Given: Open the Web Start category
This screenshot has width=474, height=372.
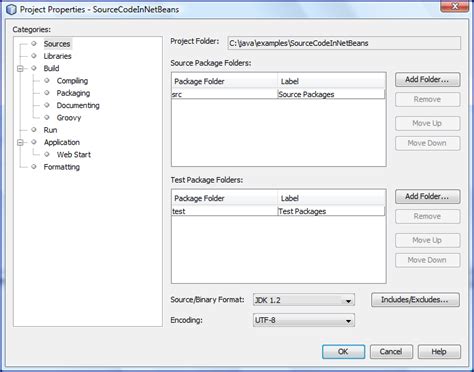Looking at the screenshot, I should coord(74,155).
